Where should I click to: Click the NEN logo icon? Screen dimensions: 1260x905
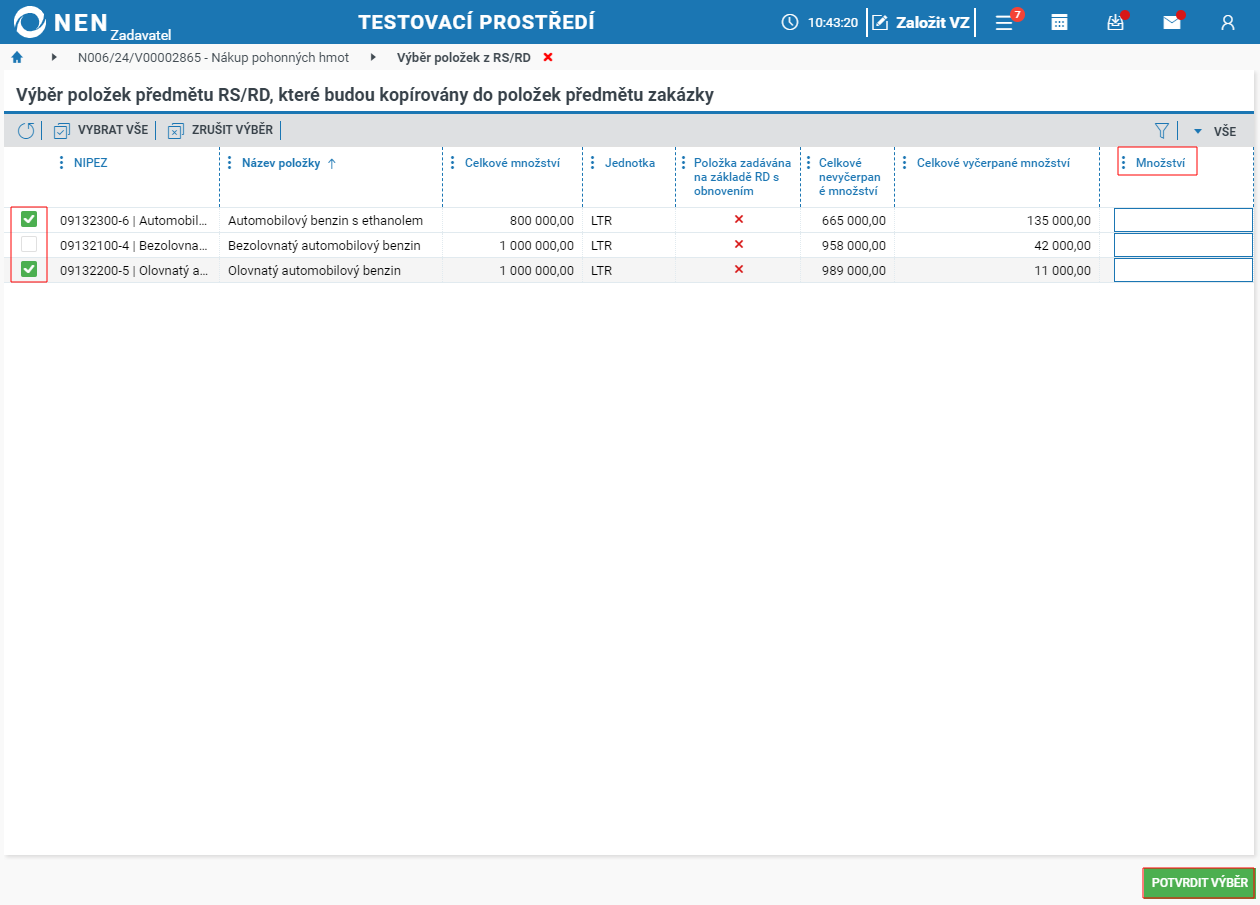point(30,22)
